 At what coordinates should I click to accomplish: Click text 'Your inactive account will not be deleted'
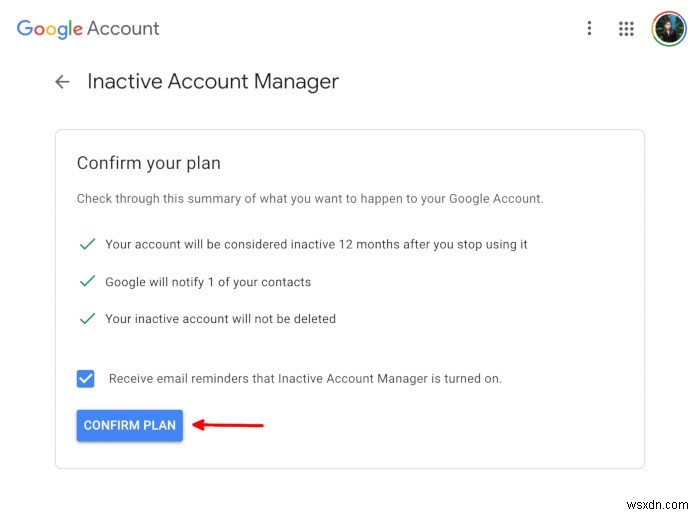(x=221, y=319)
